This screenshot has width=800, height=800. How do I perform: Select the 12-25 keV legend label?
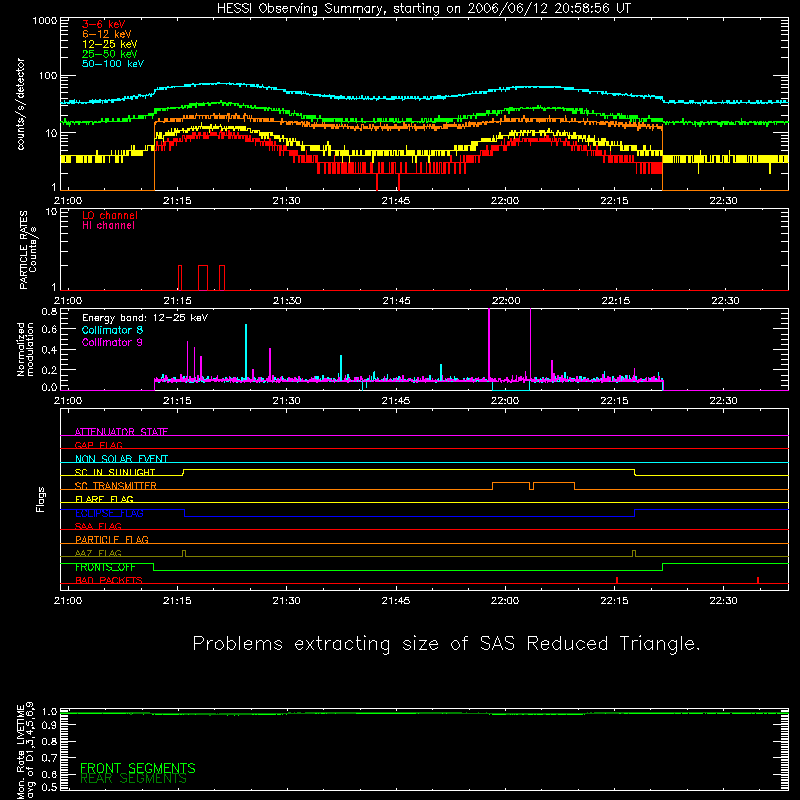pyautogui.click(x=109, y=44)
